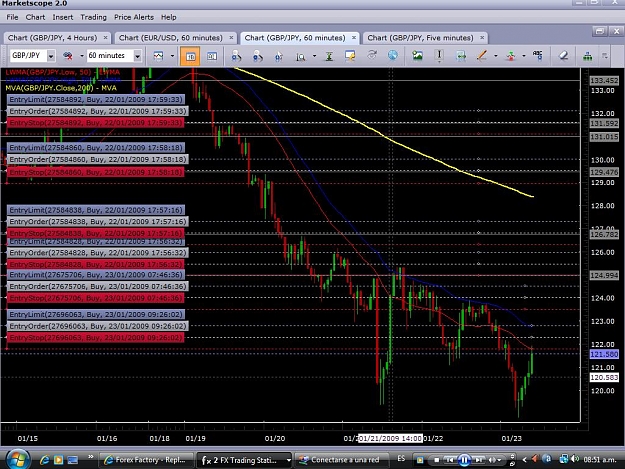
Task: Select the eraser tool icon
Action: (563, 56)
